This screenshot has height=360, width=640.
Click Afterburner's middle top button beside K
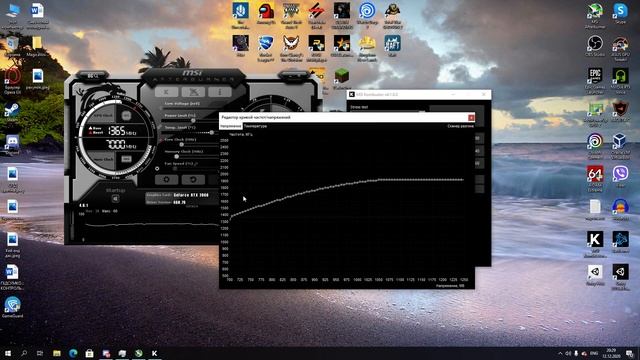[x=193, y=92]
